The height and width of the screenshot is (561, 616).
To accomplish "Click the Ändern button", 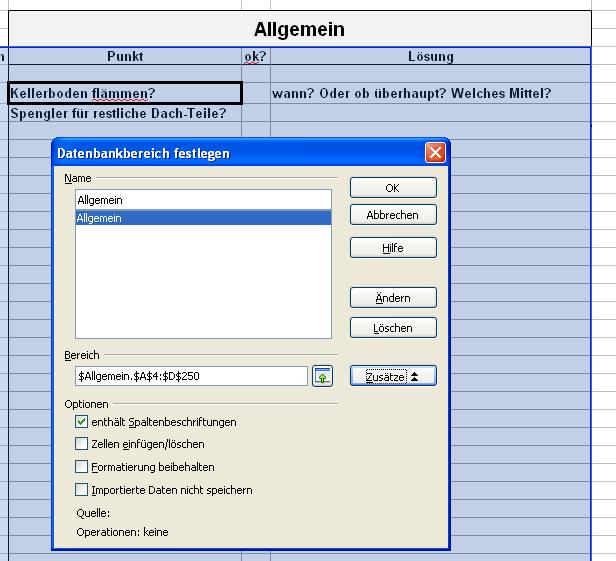I will tap(393, 298).
